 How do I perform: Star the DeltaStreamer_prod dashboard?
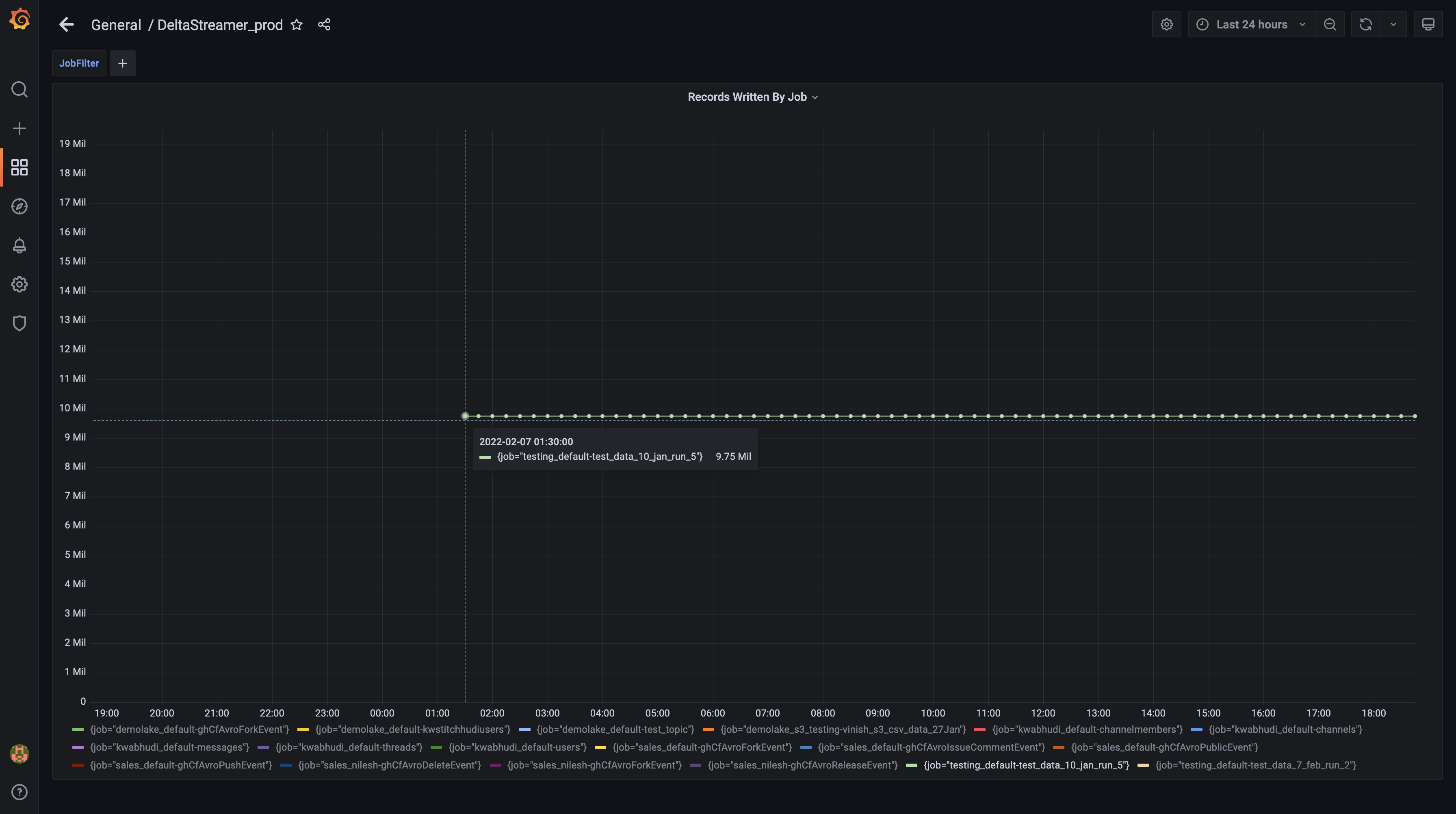(297, 24)
